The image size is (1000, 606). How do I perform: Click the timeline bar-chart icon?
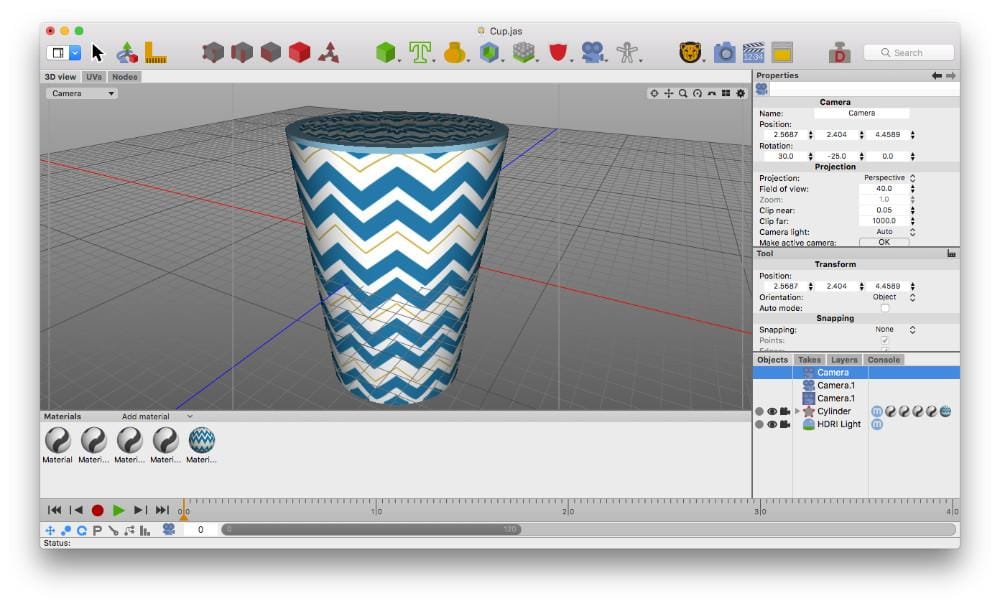145,530
